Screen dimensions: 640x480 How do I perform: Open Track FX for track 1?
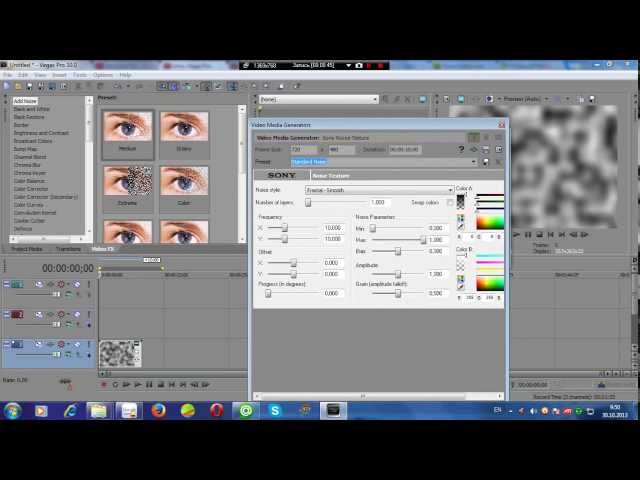pyautogui.click(x=51, y=284)
